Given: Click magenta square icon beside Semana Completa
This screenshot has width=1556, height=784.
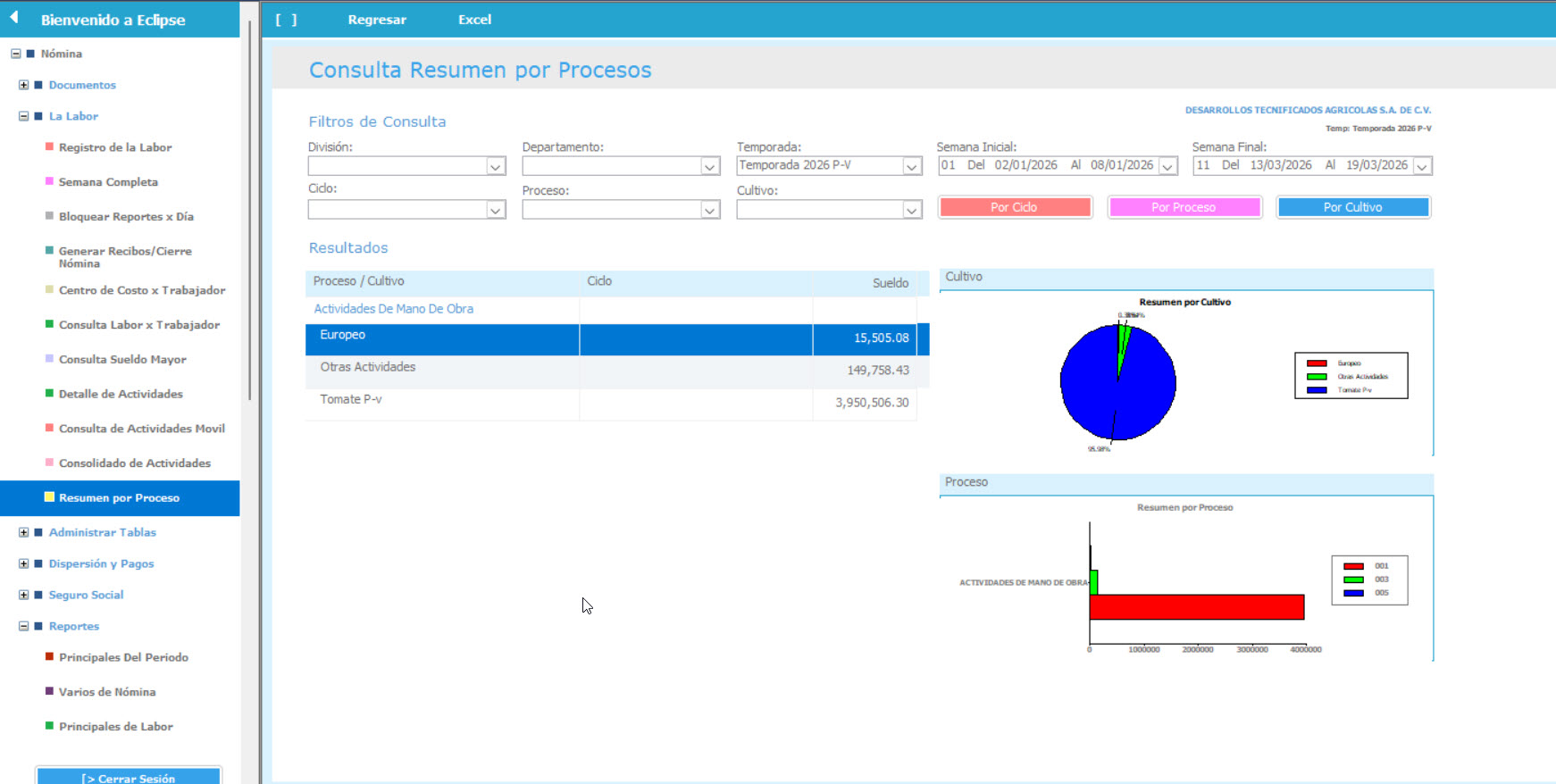Looking at the screenshot, I should point(49,181).
